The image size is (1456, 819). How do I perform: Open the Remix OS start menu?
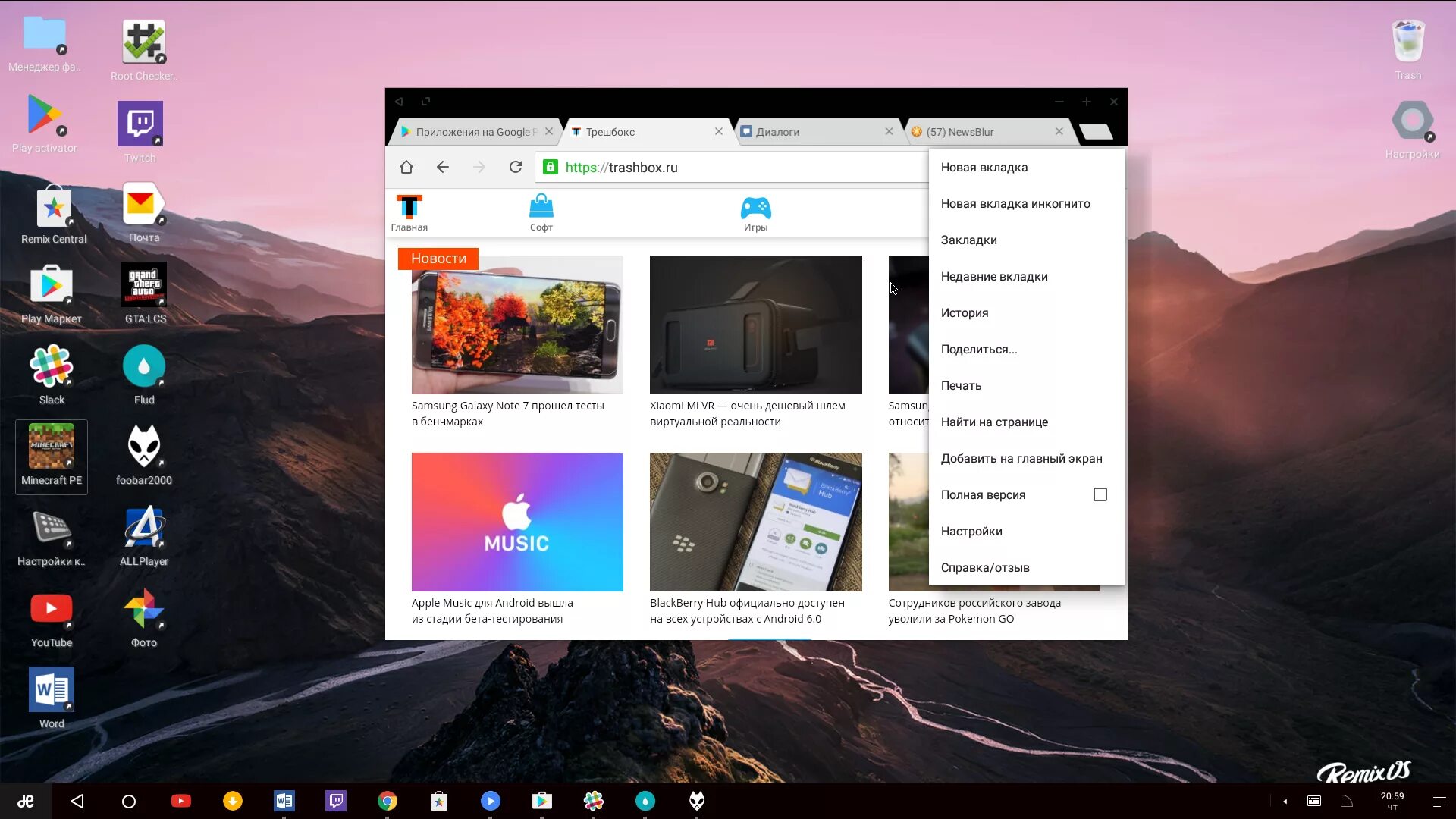pyautogui.click(x=26, y=801)
